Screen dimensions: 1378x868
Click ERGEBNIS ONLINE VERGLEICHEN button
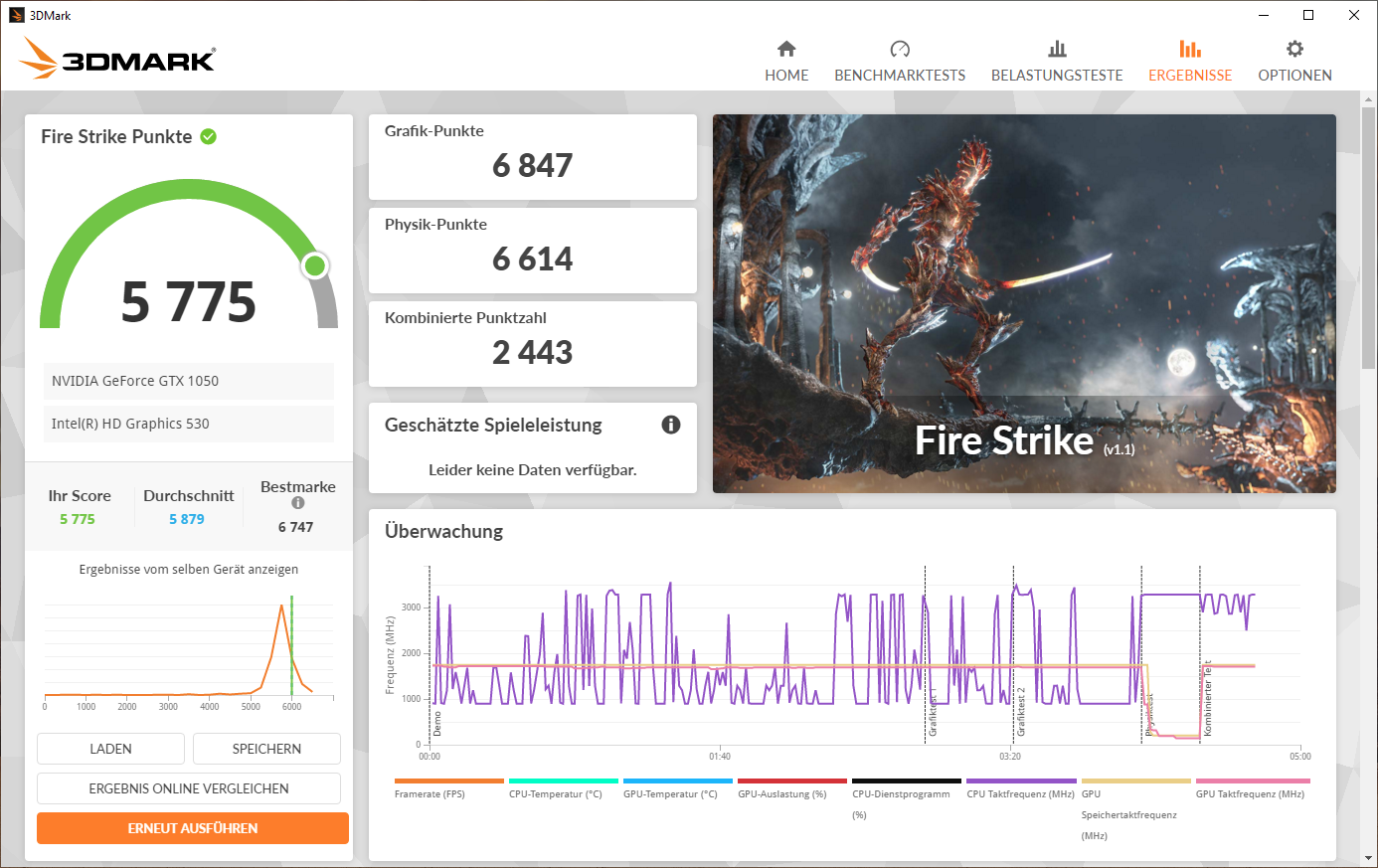[x=189, y=788]
